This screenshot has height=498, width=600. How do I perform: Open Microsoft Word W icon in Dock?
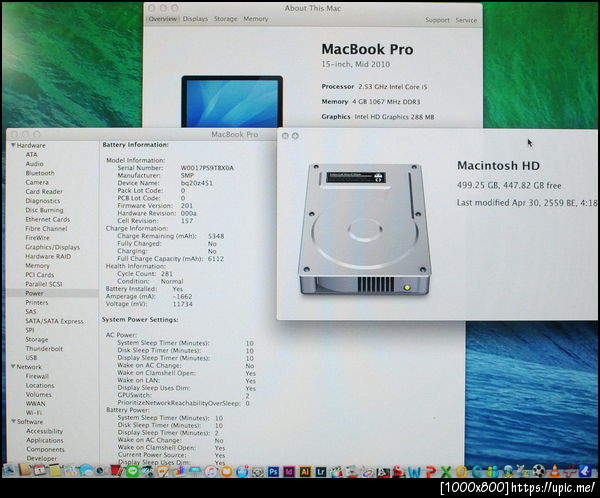point(414,472)
